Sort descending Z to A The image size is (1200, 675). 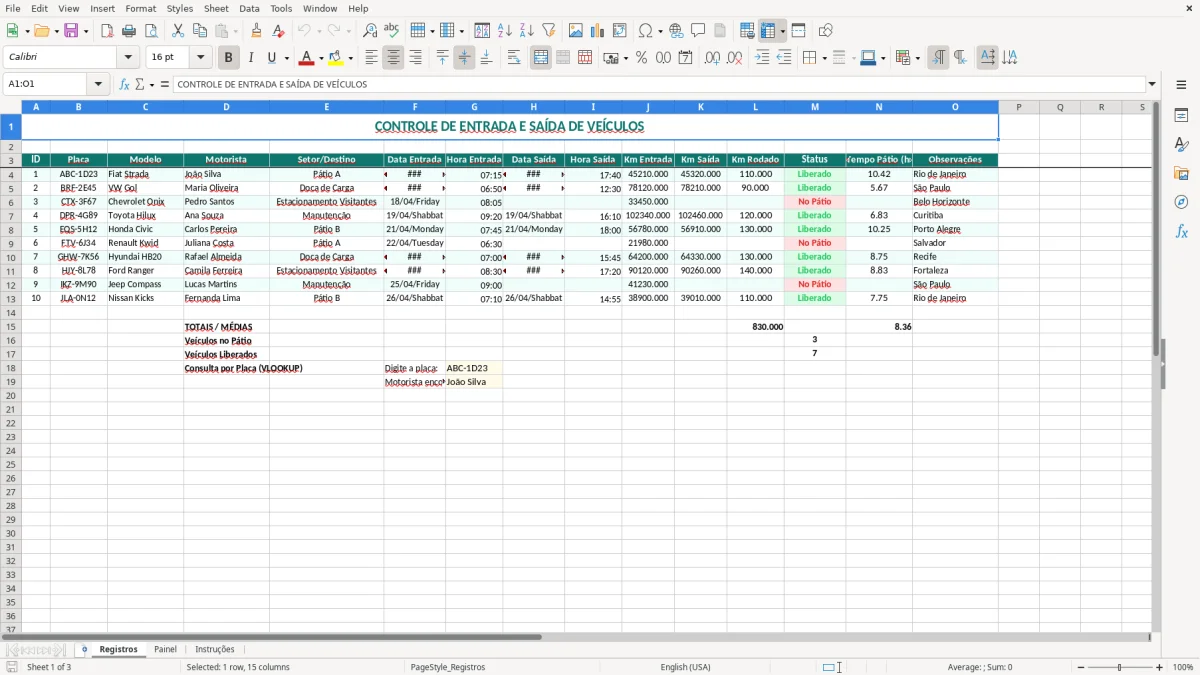pyautogui.click(x=526, y=31)
